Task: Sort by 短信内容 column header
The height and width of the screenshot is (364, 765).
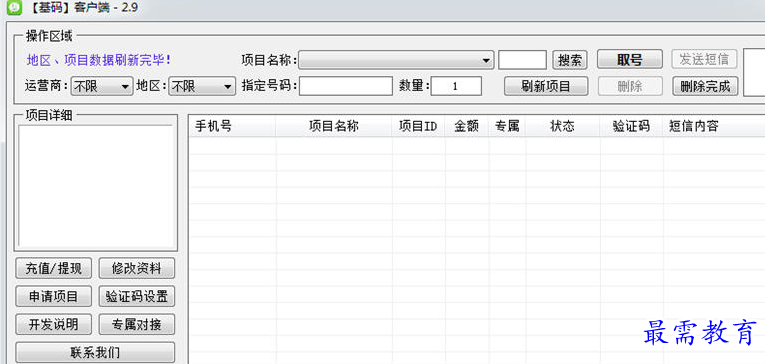Action: click(x=714, y=126)
